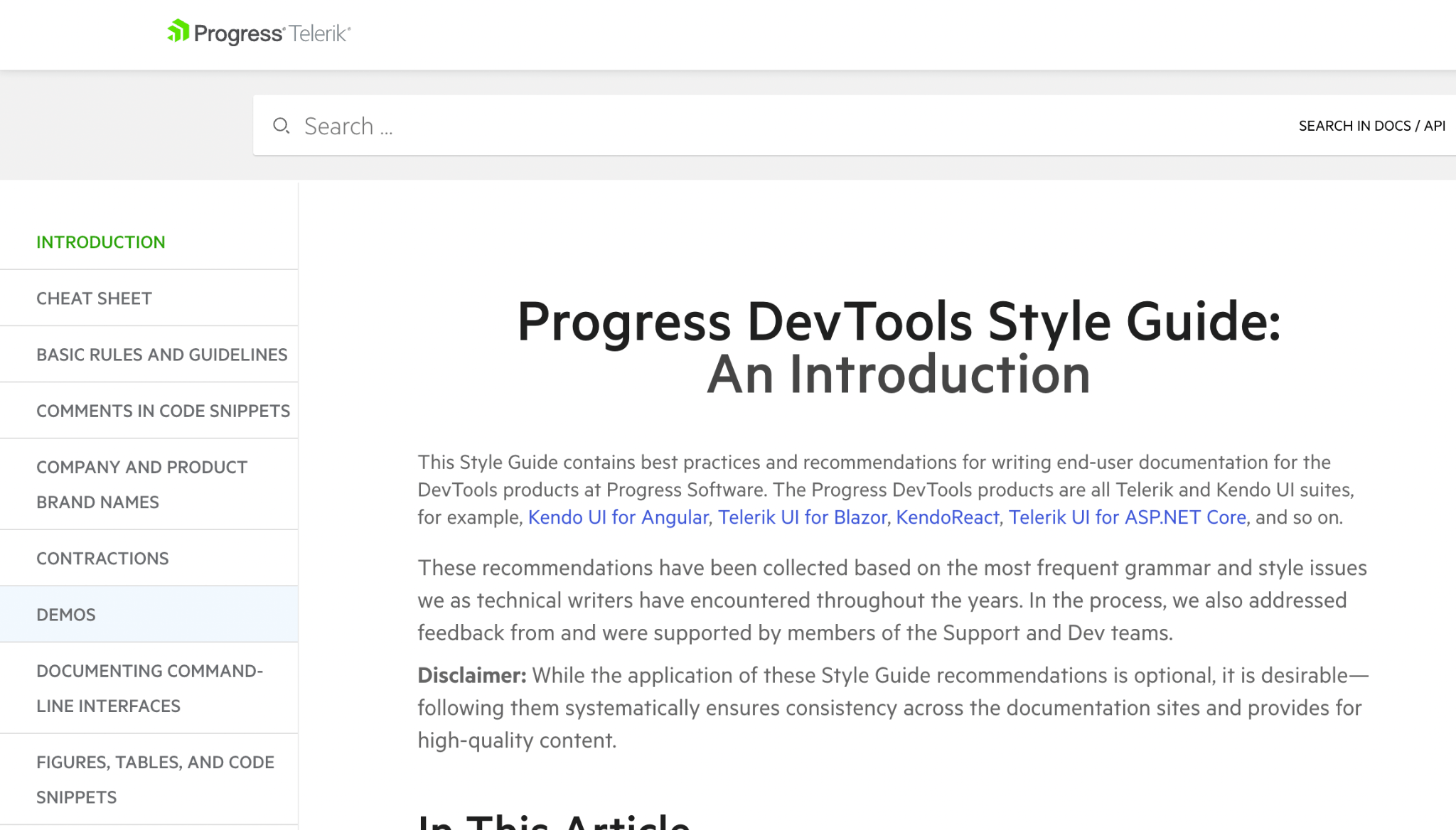Image resolution: width=1456 pixels, height=830 pixels.
Task: Click the Progress Telerik logo
Action: click(x=258, y=33)
